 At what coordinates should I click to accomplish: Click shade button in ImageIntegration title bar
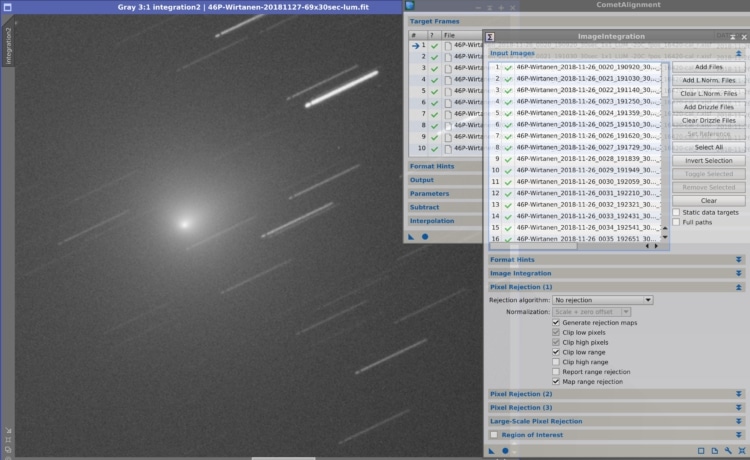click(x=732, y=37)
